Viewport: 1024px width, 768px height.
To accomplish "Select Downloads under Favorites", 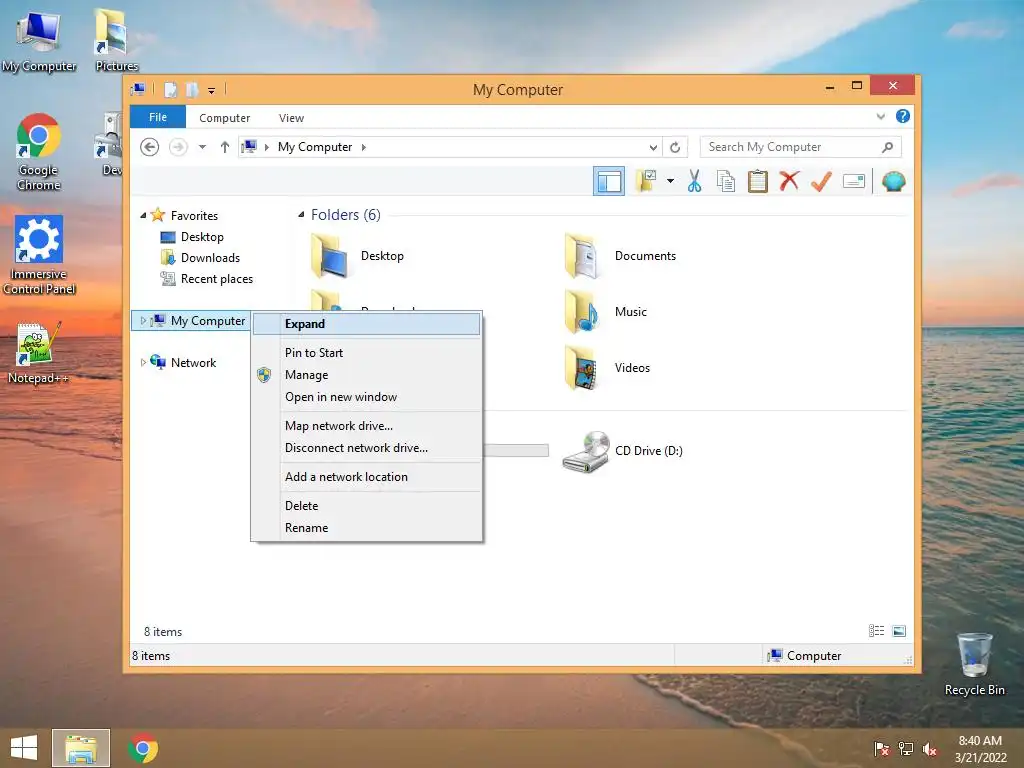I will [x=200, y=258].
